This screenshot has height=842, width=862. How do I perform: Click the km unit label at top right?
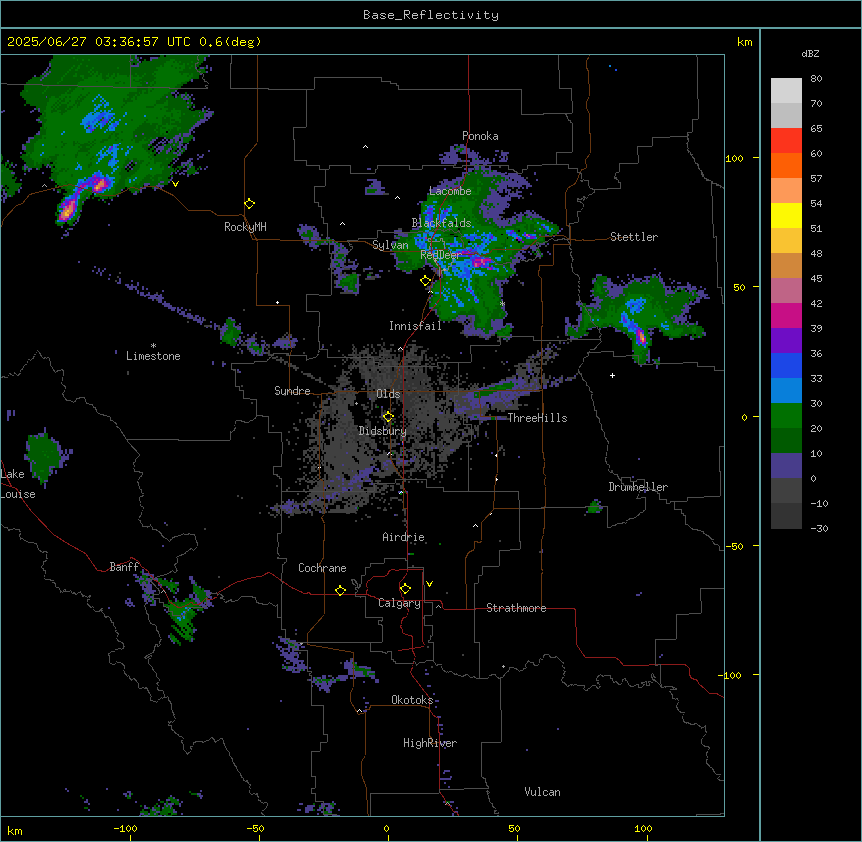tap(744, 42)
